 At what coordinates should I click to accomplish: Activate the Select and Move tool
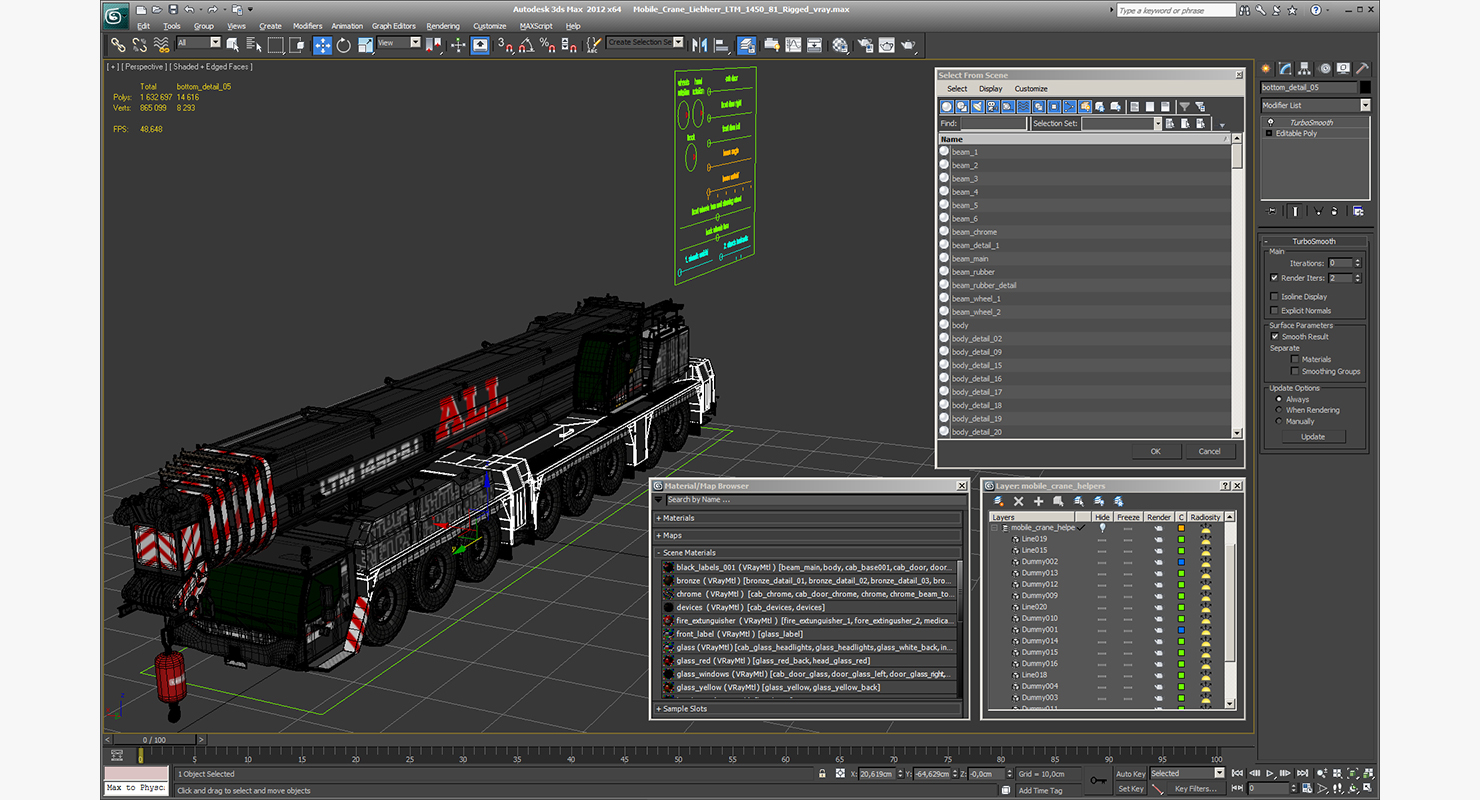click(x=322, y=45)
